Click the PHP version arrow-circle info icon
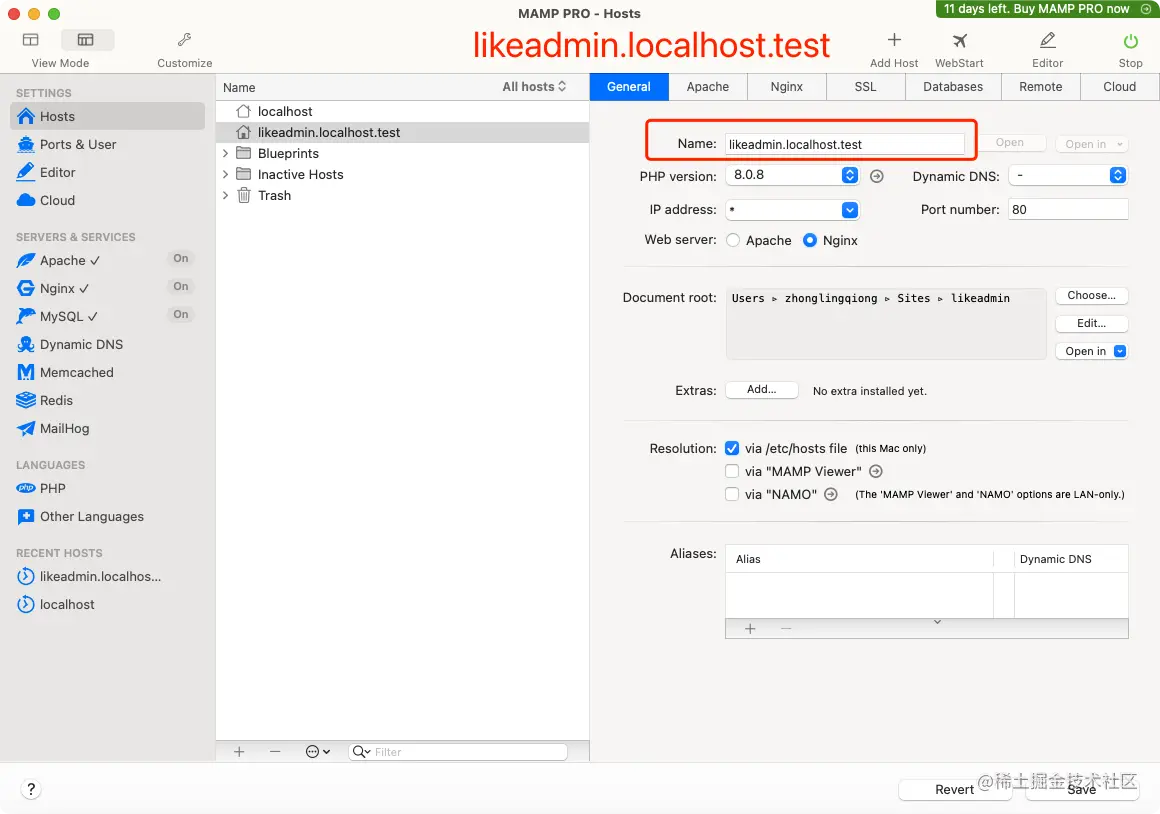1160x814 pixels. 877,176
